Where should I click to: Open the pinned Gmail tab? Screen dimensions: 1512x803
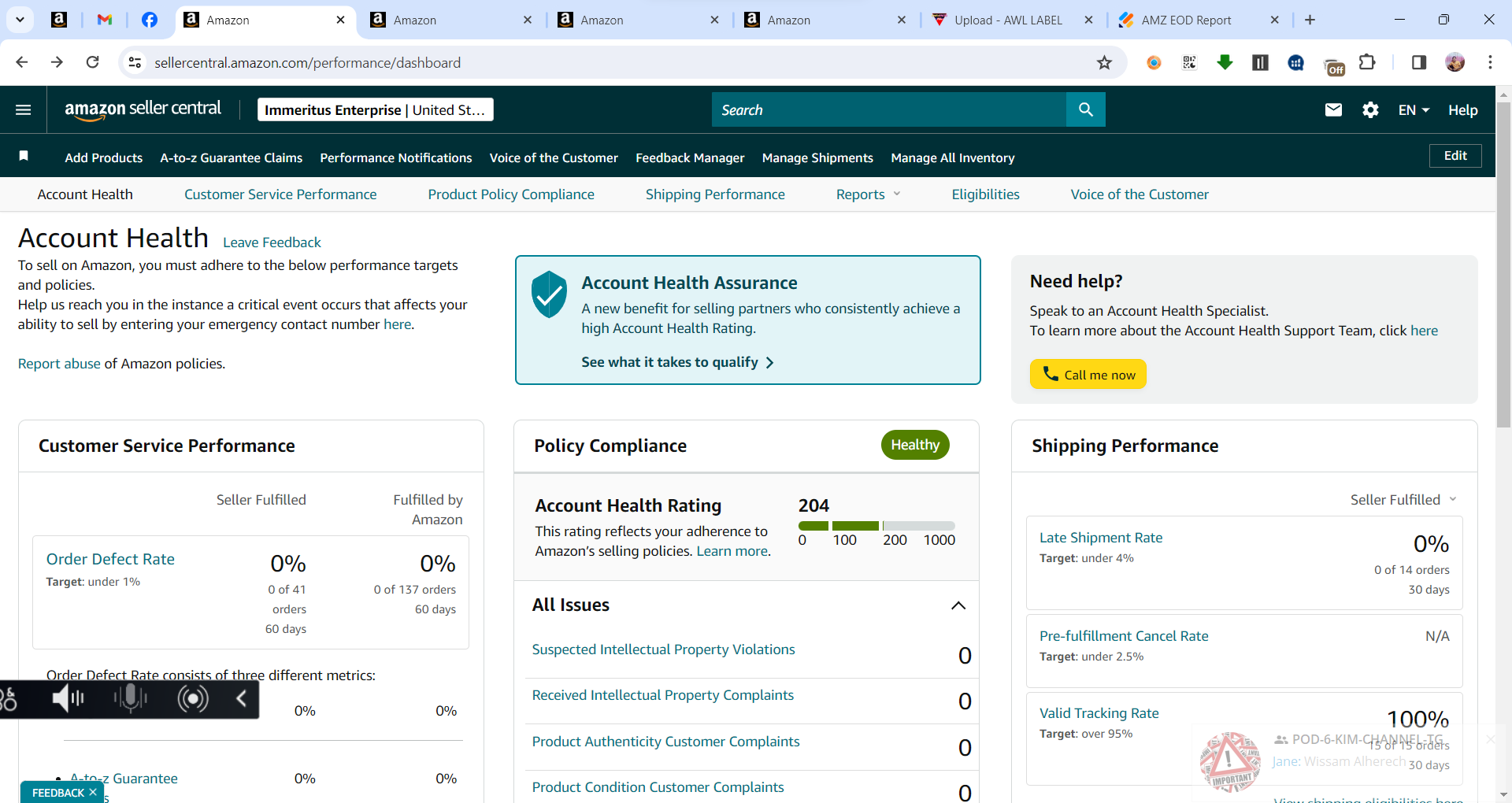pyautogui.click(x=105, y=20)
